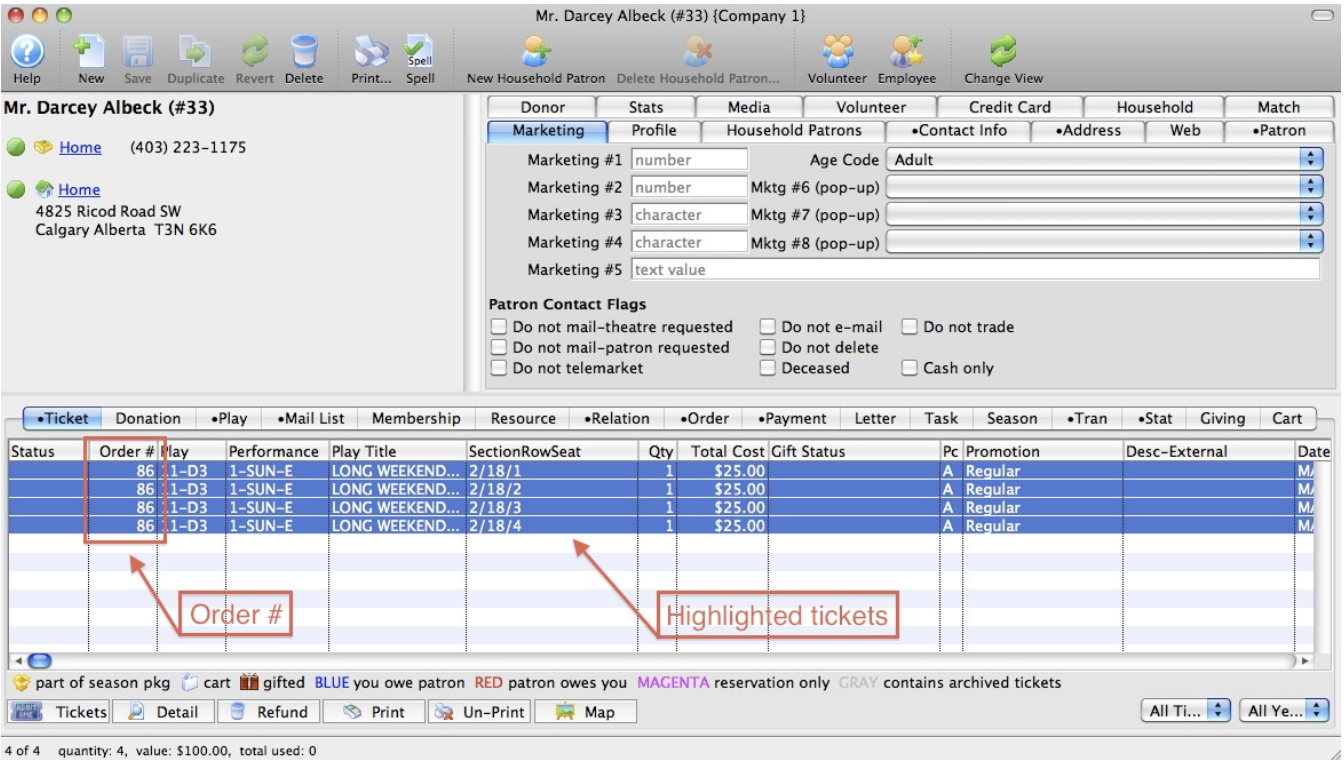The image size is (1344, 760).
Task: Switch to the Credit Card tab
Action: coord(1010,107)
